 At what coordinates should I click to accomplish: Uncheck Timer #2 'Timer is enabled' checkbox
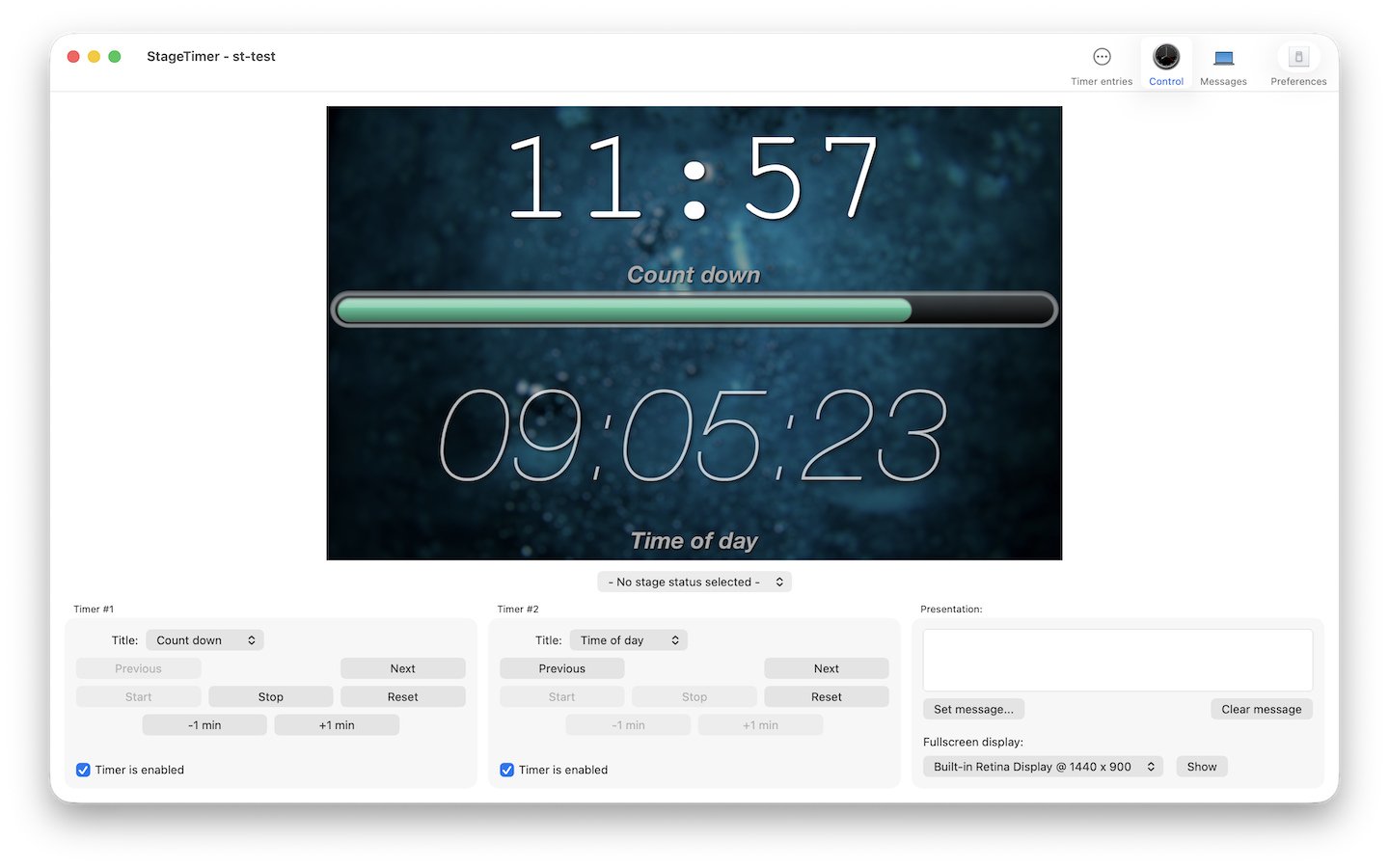pos(506,770)
